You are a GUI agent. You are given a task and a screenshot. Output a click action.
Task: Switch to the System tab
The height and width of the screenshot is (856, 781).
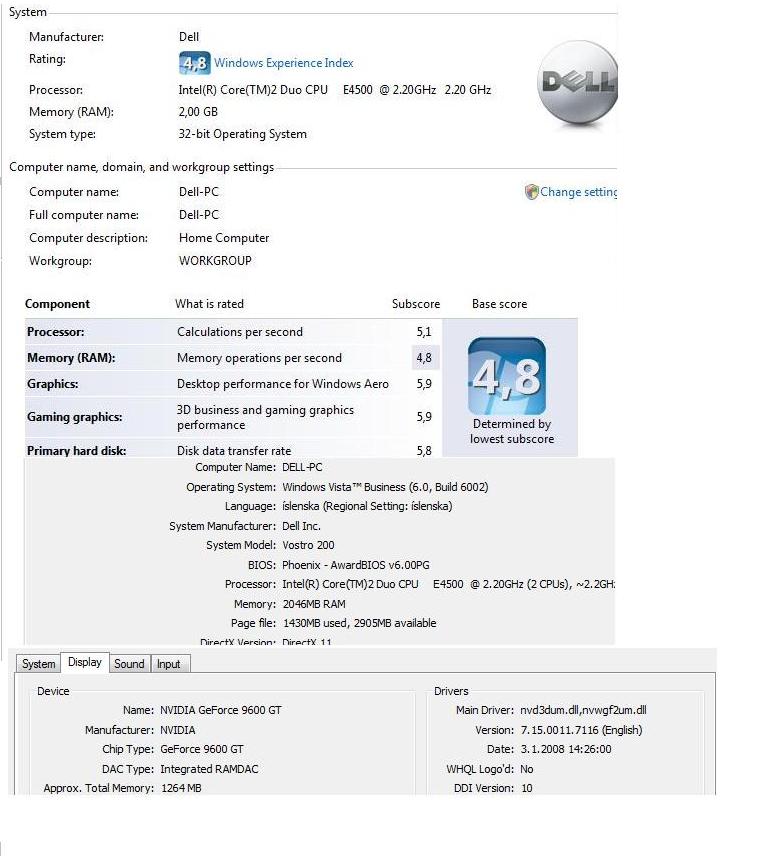[38, 664]
